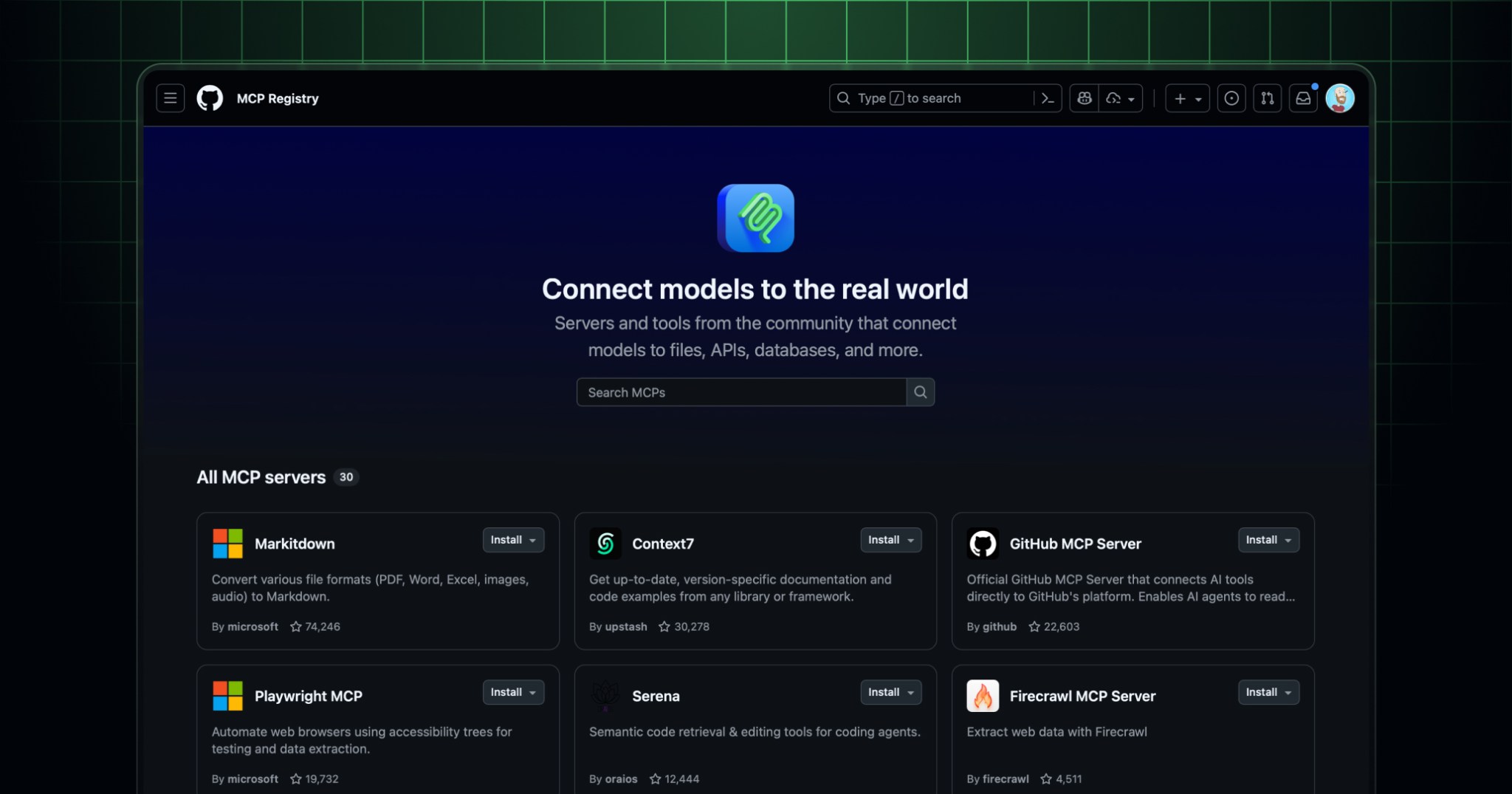1512x794 pixels.
Task: Click the command palette terminal icon
Action: click(x=1048, y=97)
